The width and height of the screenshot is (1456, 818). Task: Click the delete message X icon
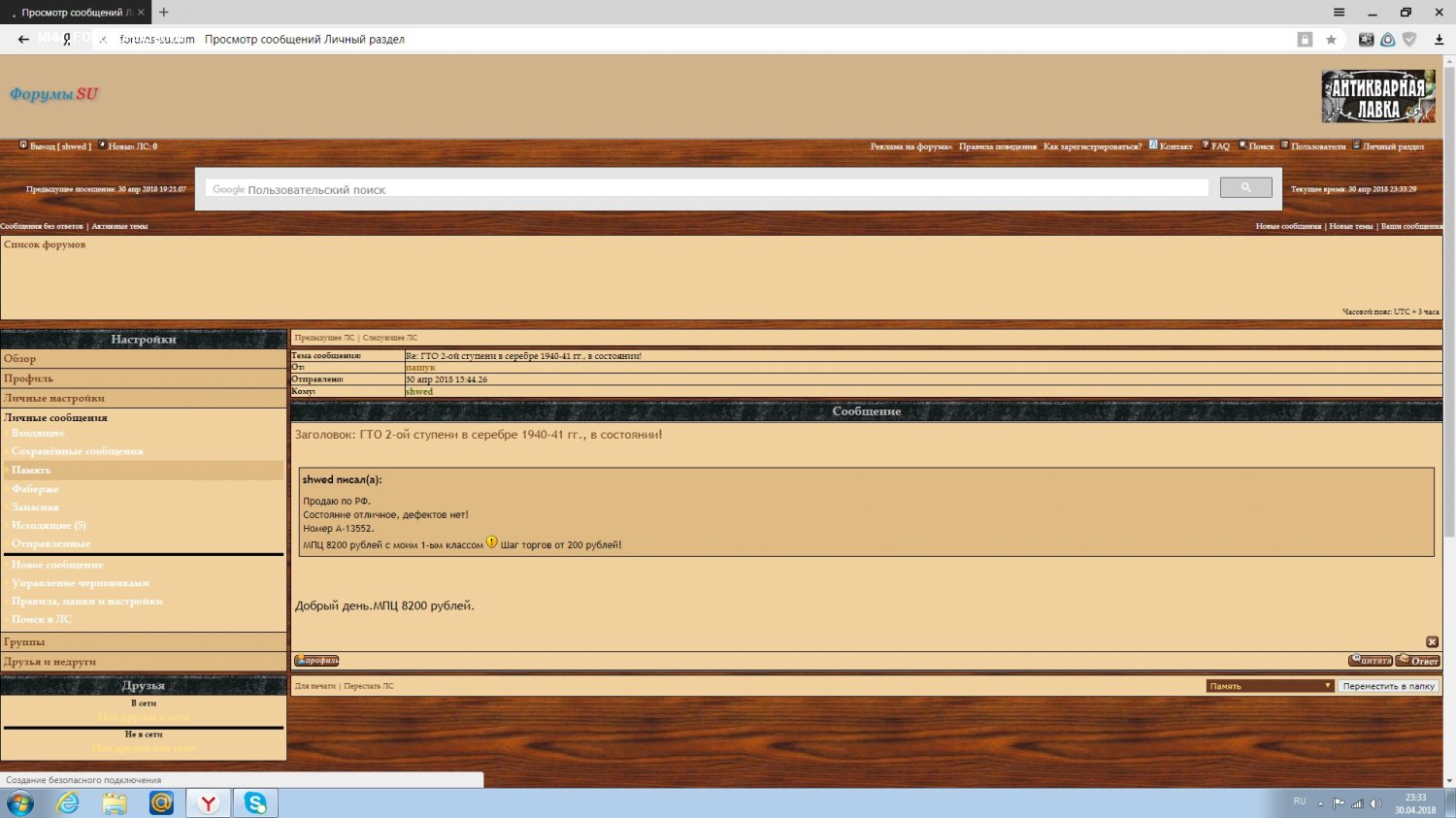pos(1432,642)
